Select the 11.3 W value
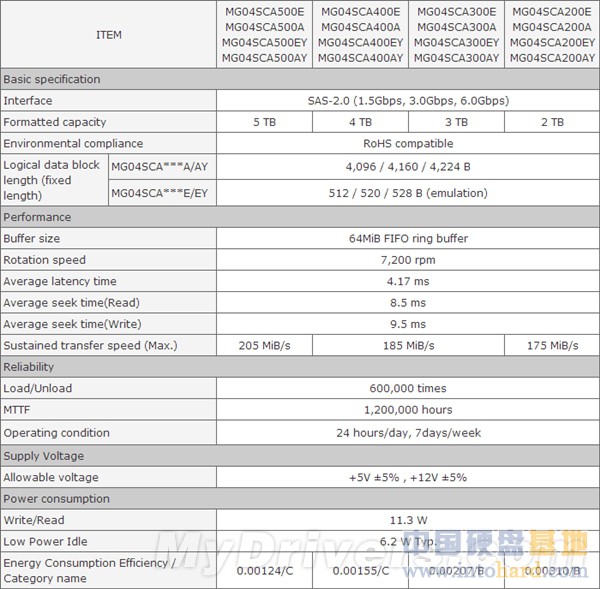Image resolution: width=600 pixels, height=589 pixels. pyautogui.click(x=408, y=520)
